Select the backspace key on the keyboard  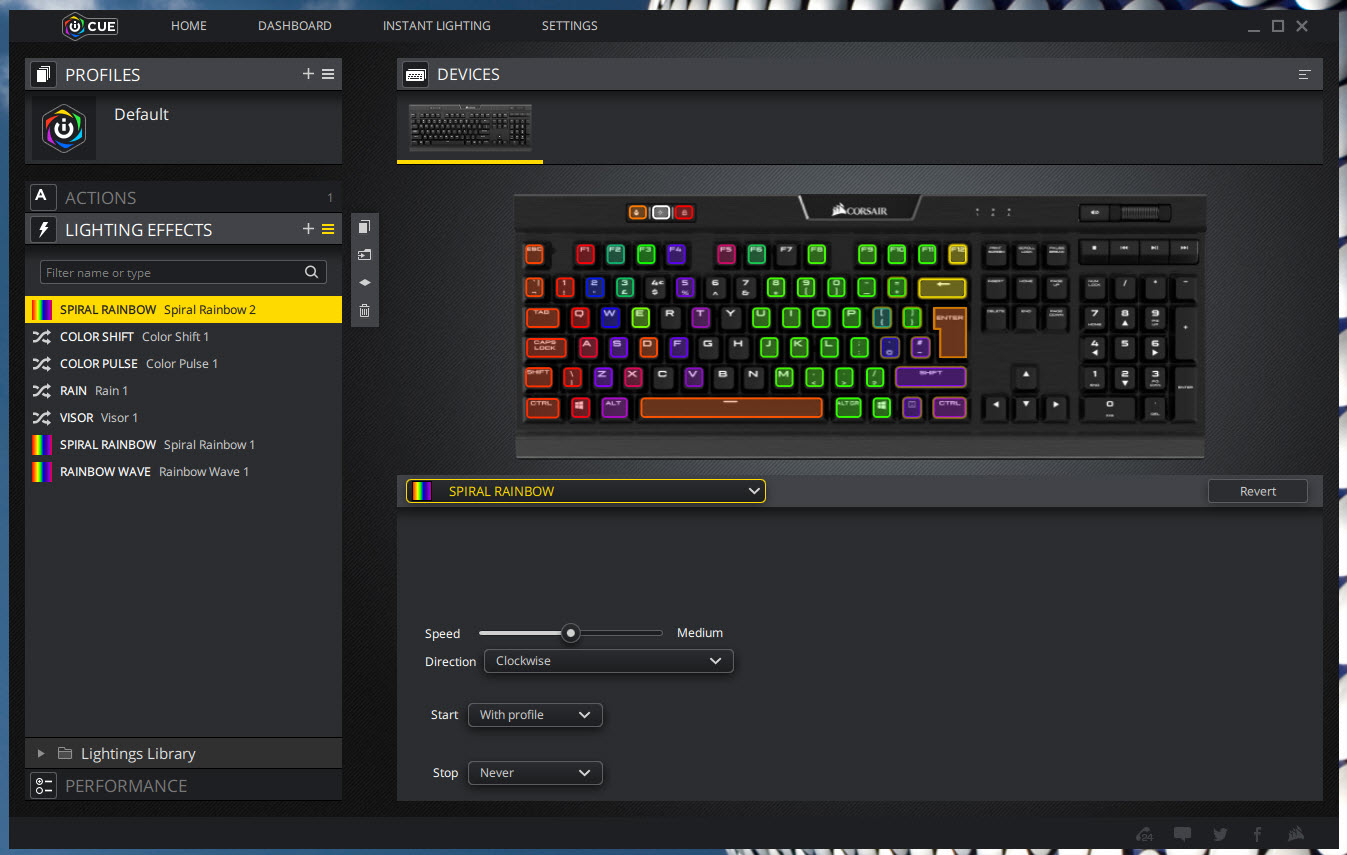pyautogui.click(x=942, y=288)
